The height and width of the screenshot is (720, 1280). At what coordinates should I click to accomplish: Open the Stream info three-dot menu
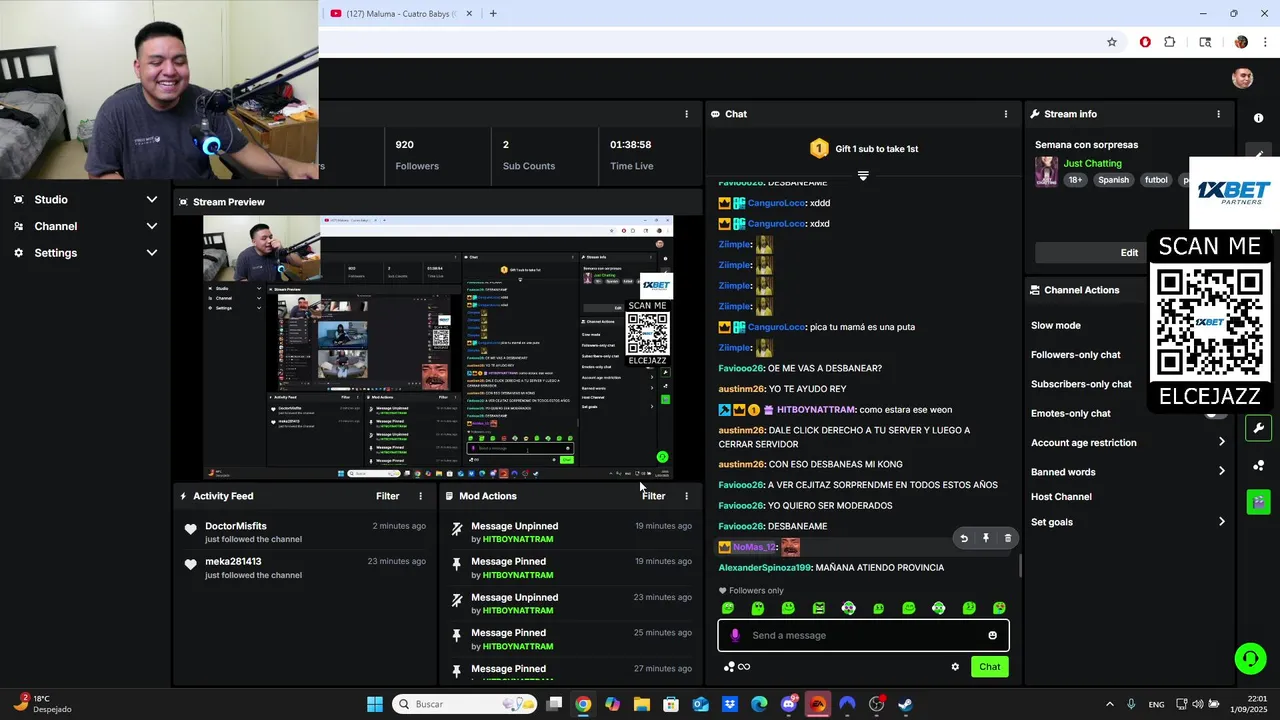point(1218,114)
